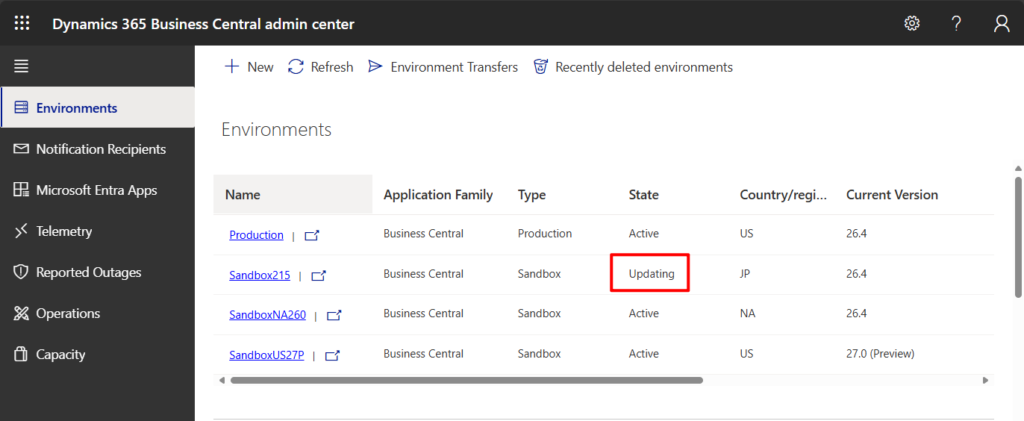
Task: Create a New environment
Action: [x=249, y=67]
